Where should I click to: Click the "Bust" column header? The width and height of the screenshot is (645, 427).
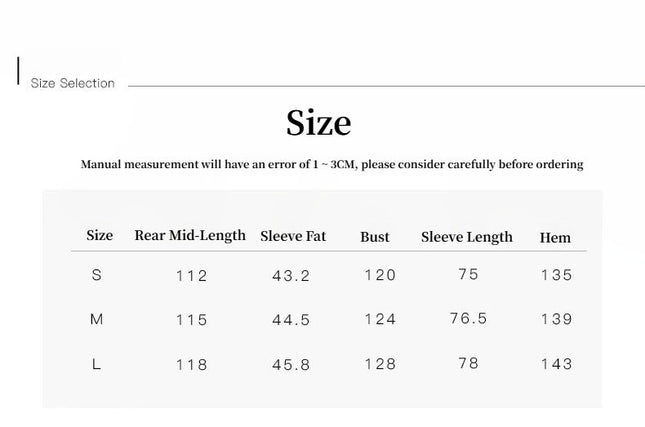pos(375,237)
